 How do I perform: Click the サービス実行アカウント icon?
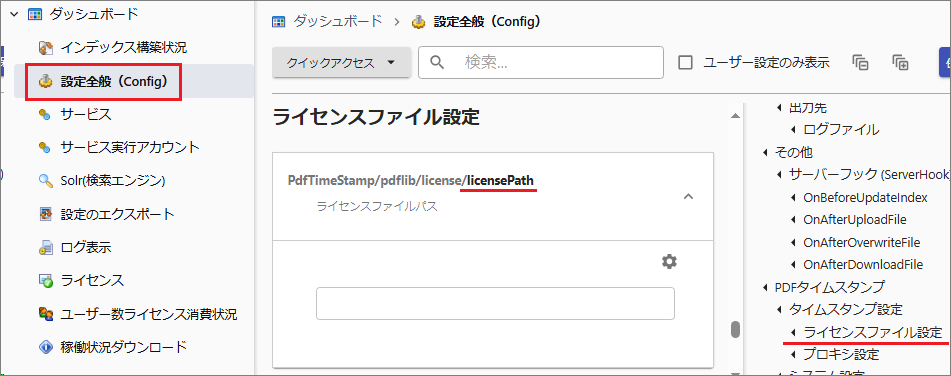[x=45, y=147]
